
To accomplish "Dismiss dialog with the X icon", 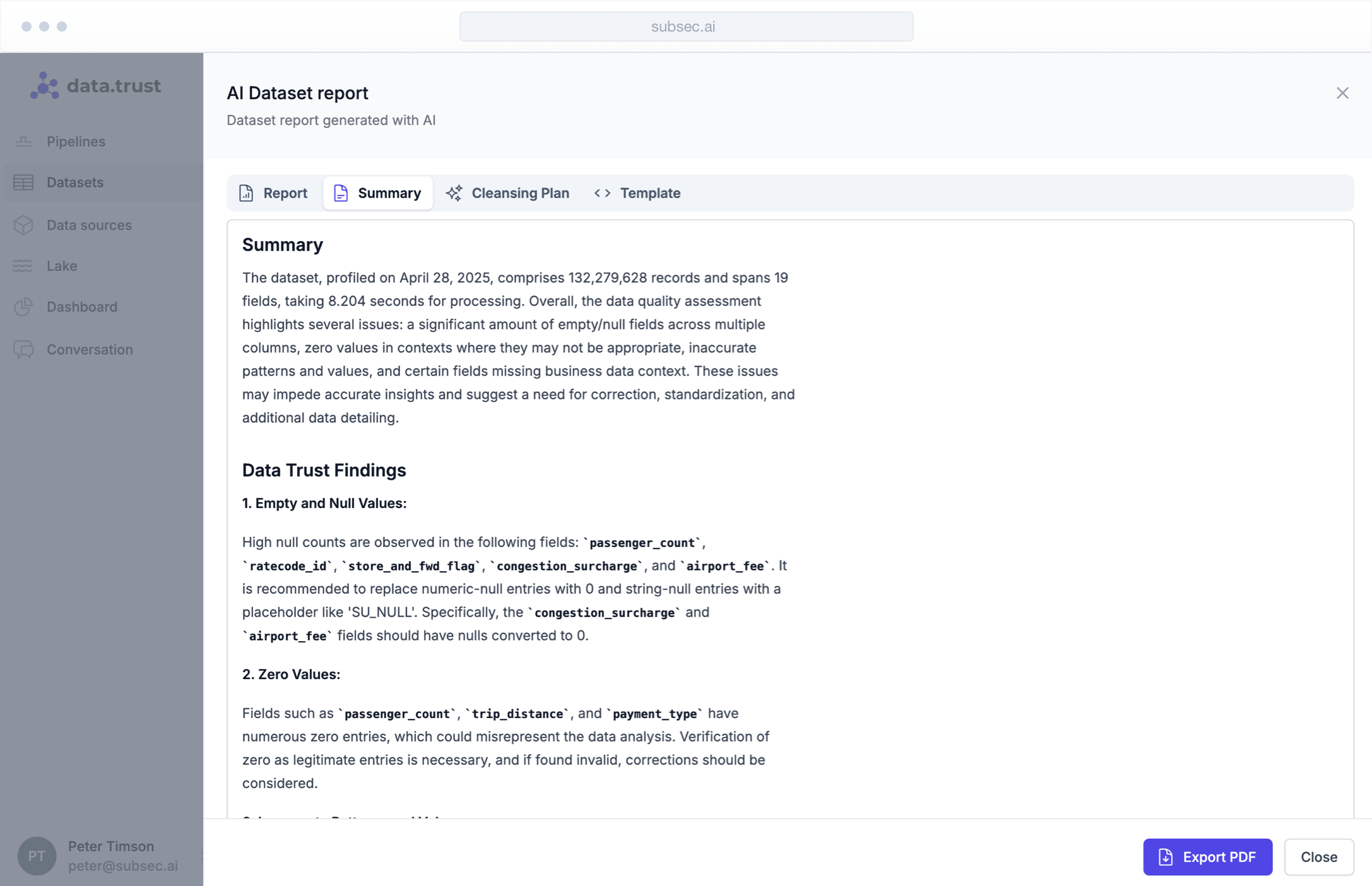I will click(1342, 93).
